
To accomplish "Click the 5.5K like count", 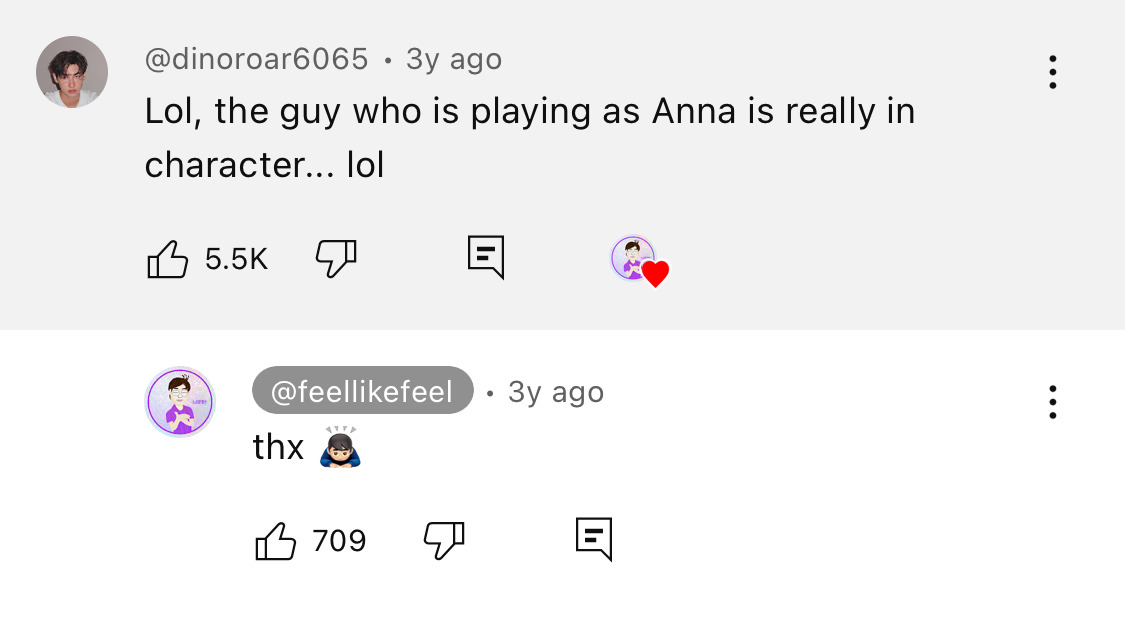I will click(236, 260).
